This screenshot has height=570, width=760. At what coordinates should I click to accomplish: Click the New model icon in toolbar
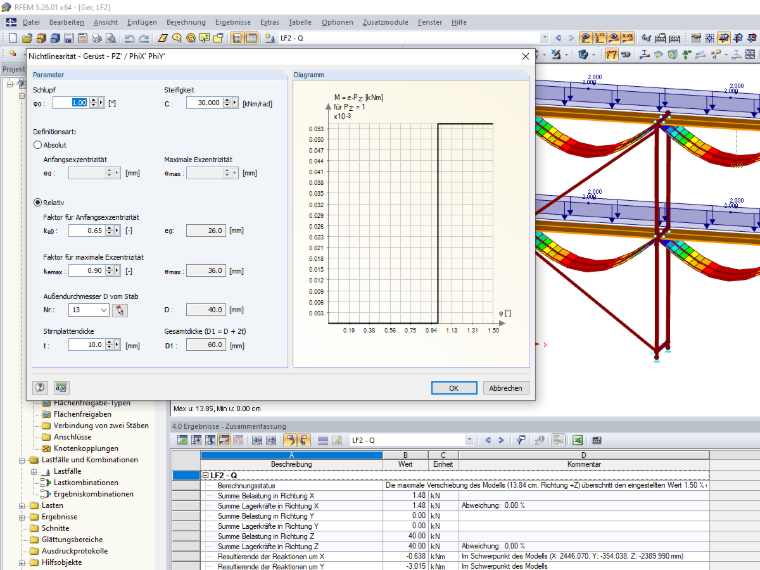13,38
